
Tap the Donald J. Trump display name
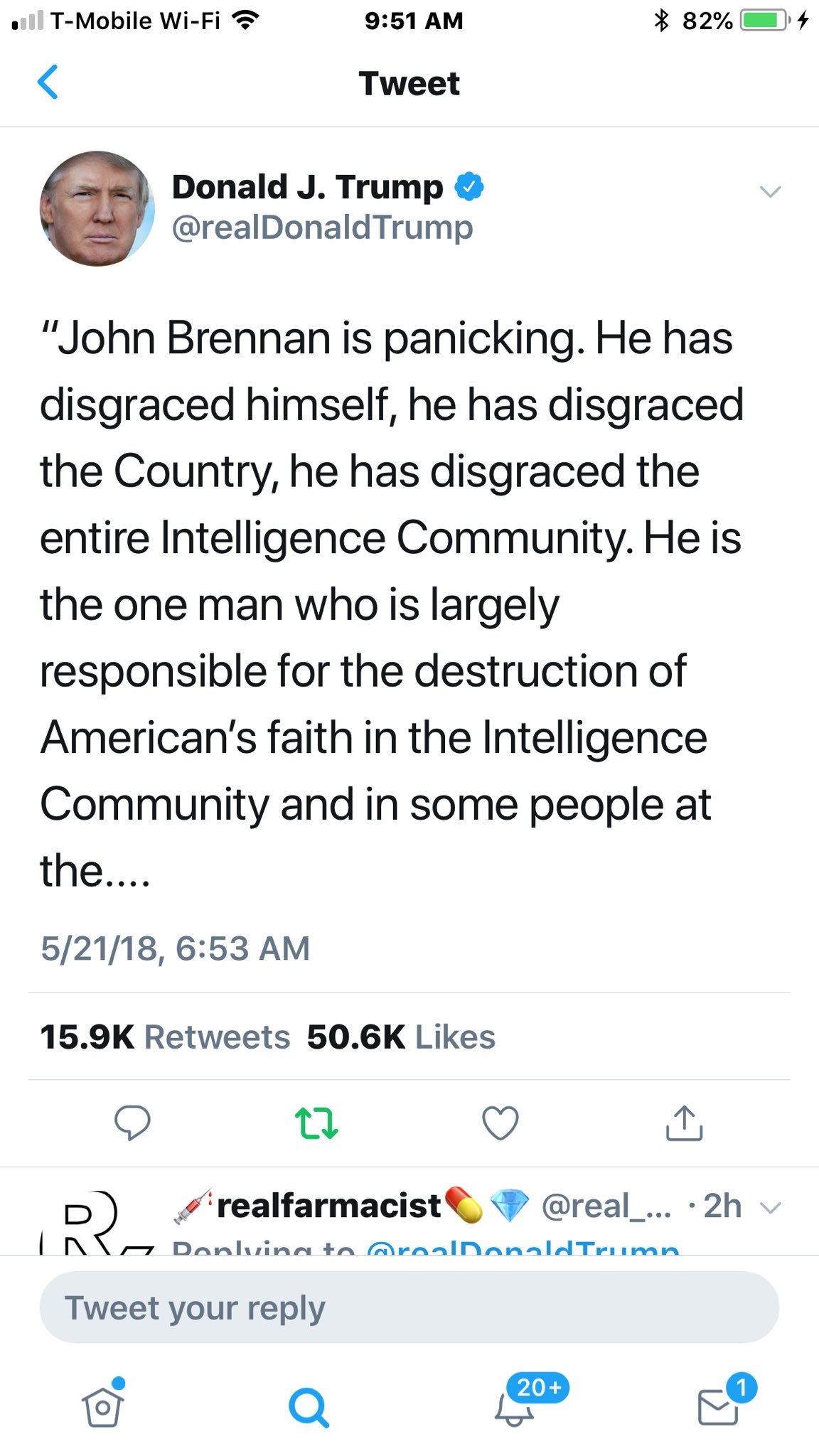coord(307,187)
